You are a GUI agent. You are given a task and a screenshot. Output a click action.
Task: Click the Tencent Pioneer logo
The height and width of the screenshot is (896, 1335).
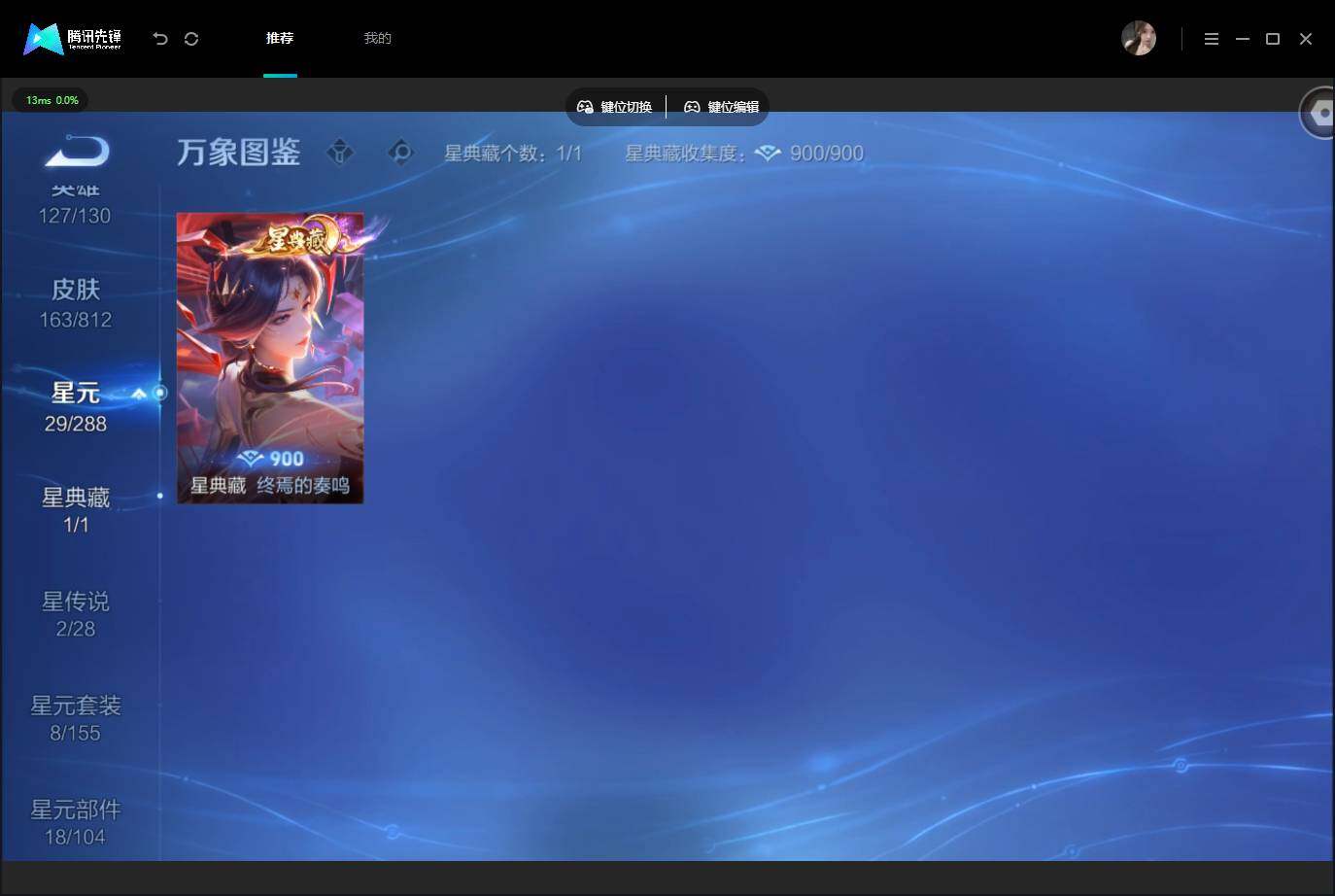click(x=73, y=39)
